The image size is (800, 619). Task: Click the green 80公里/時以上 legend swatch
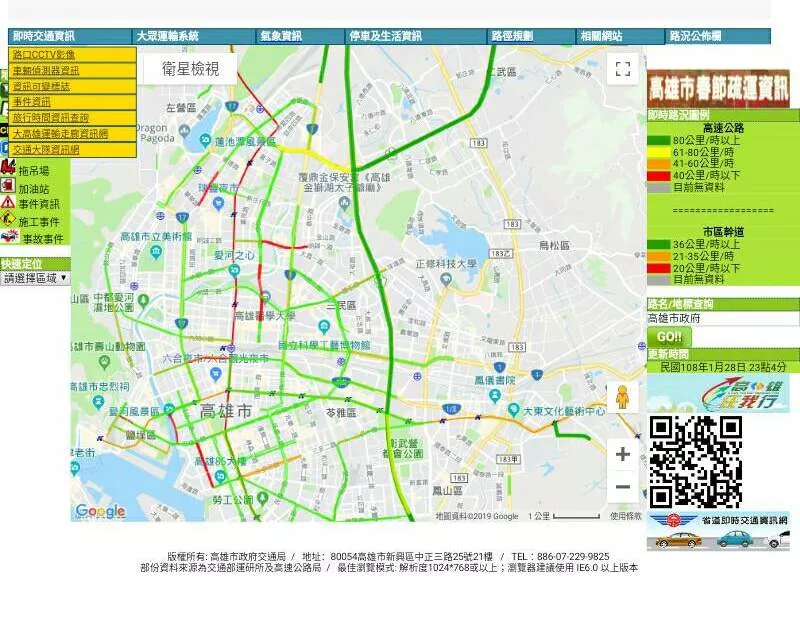(x=659, y=140)
